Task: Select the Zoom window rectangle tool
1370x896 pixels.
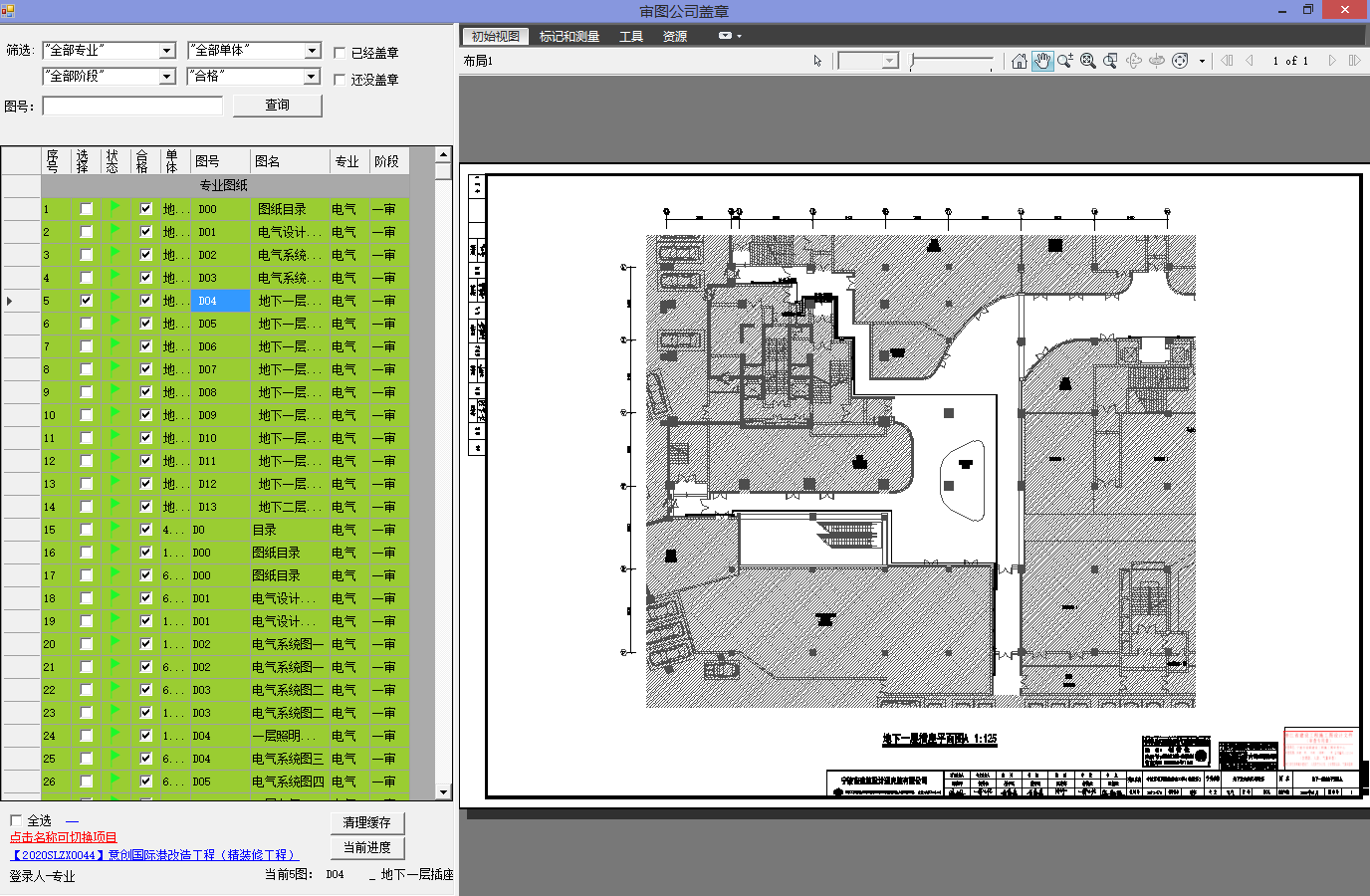Action: coord(1110,61)
